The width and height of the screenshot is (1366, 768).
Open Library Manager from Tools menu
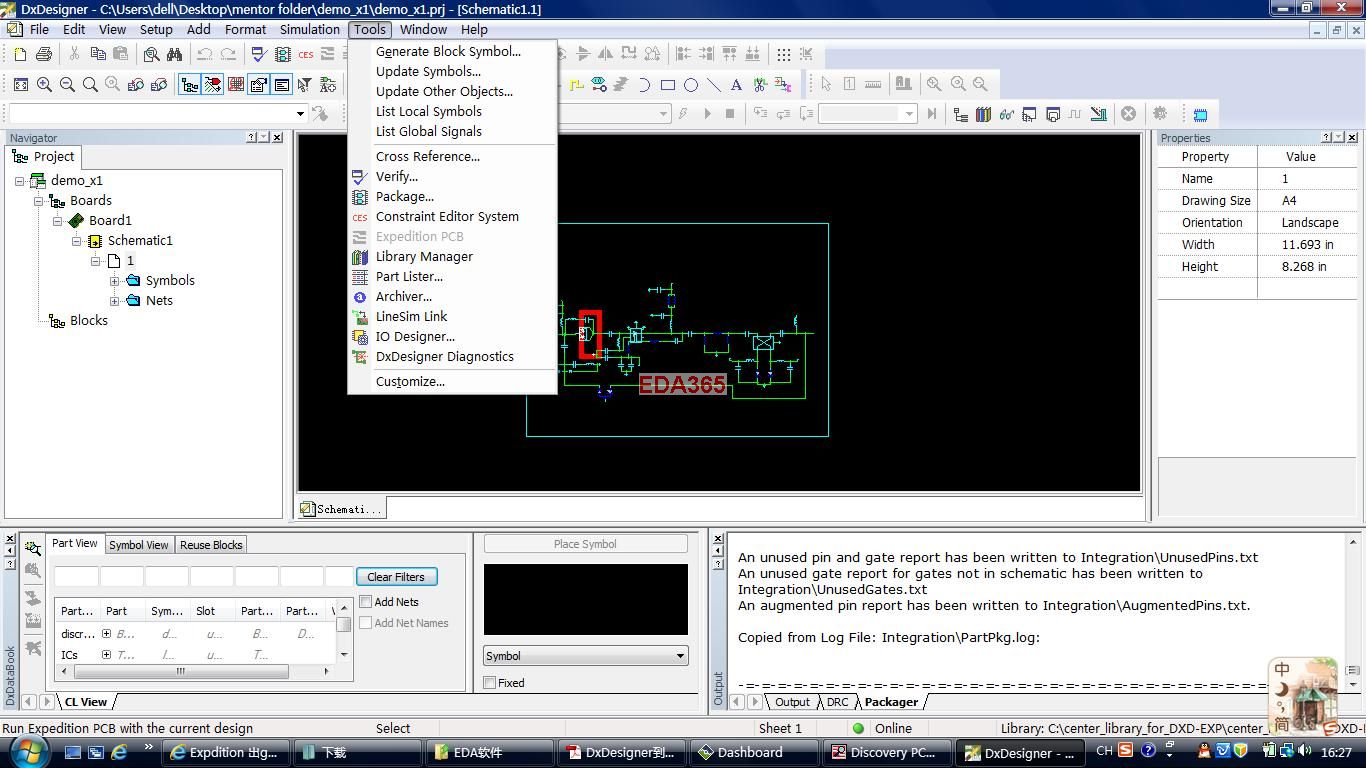click(424, 256)
